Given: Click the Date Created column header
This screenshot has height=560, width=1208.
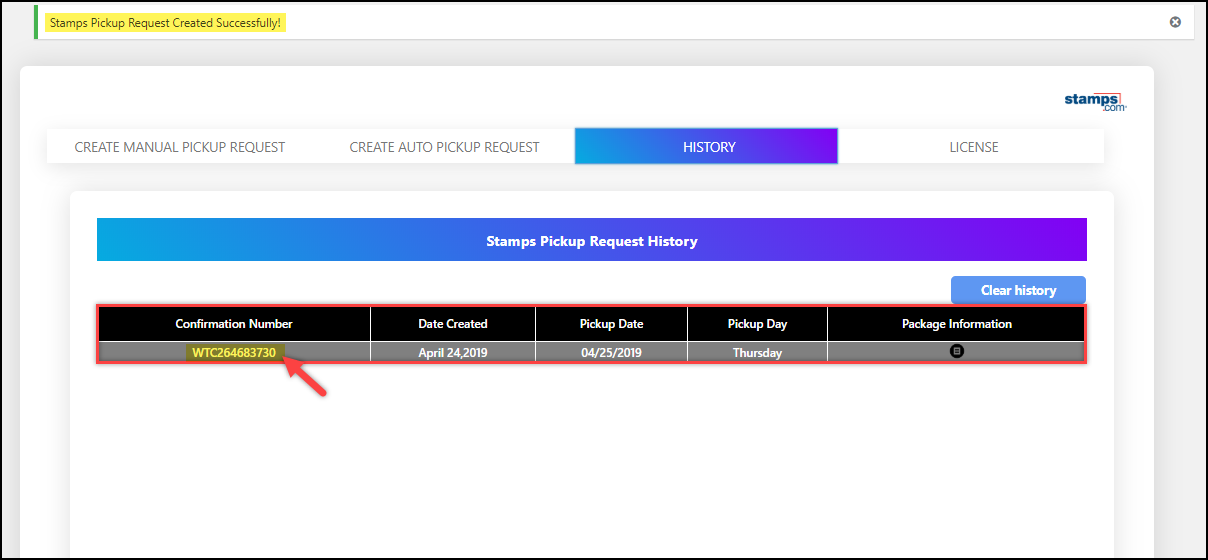Looking at the screenshot, I should coord(453,324).
